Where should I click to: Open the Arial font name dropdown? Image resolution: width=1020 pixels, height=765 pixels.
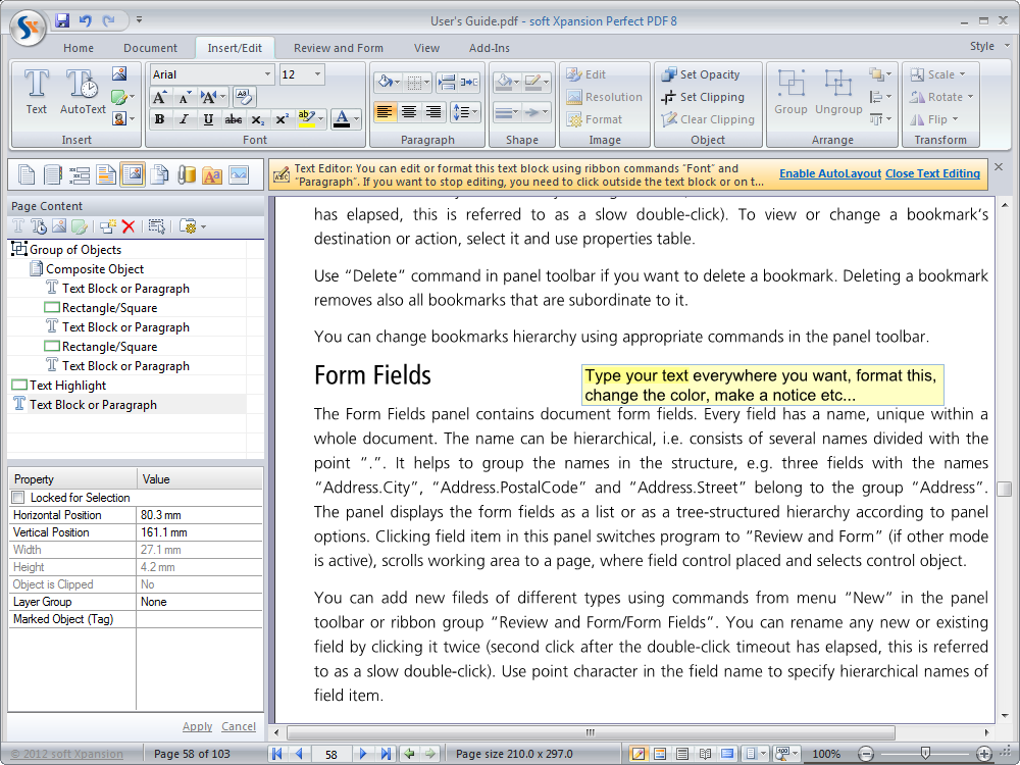pyautogui.click(x=267, y=74)
